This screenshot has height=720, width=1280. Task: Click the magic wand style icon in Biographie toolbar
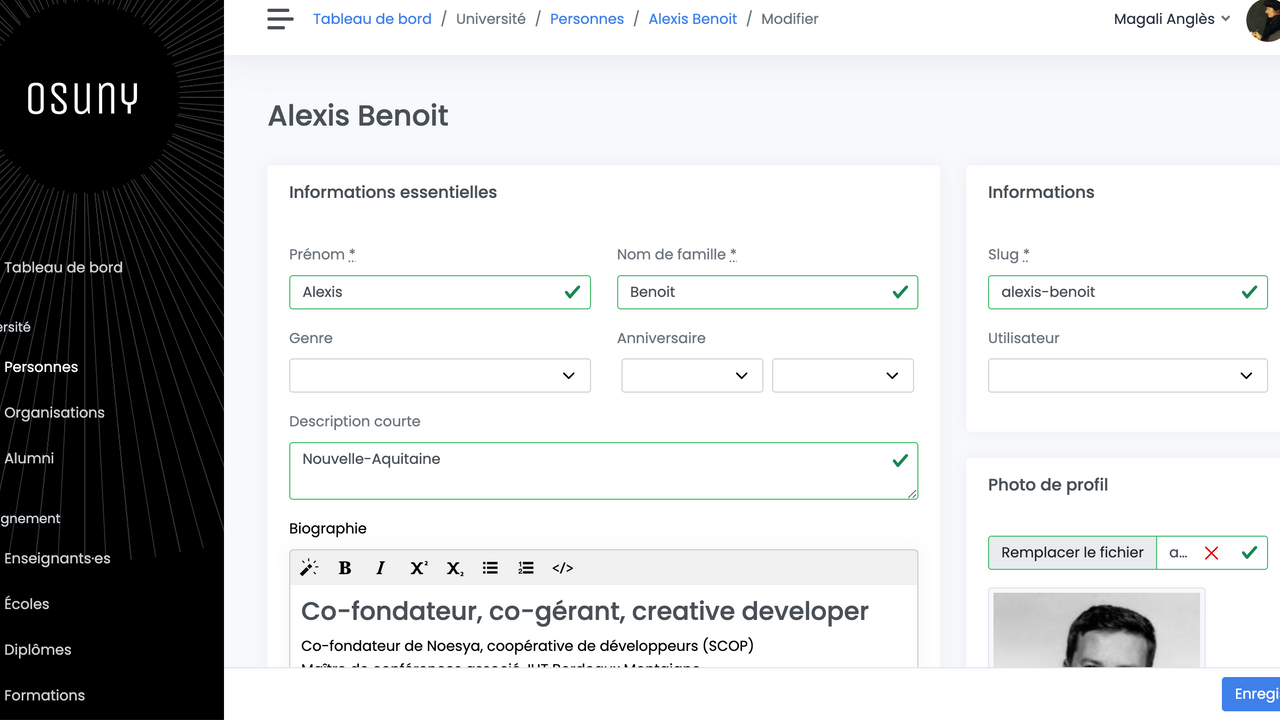coord(309,568)
